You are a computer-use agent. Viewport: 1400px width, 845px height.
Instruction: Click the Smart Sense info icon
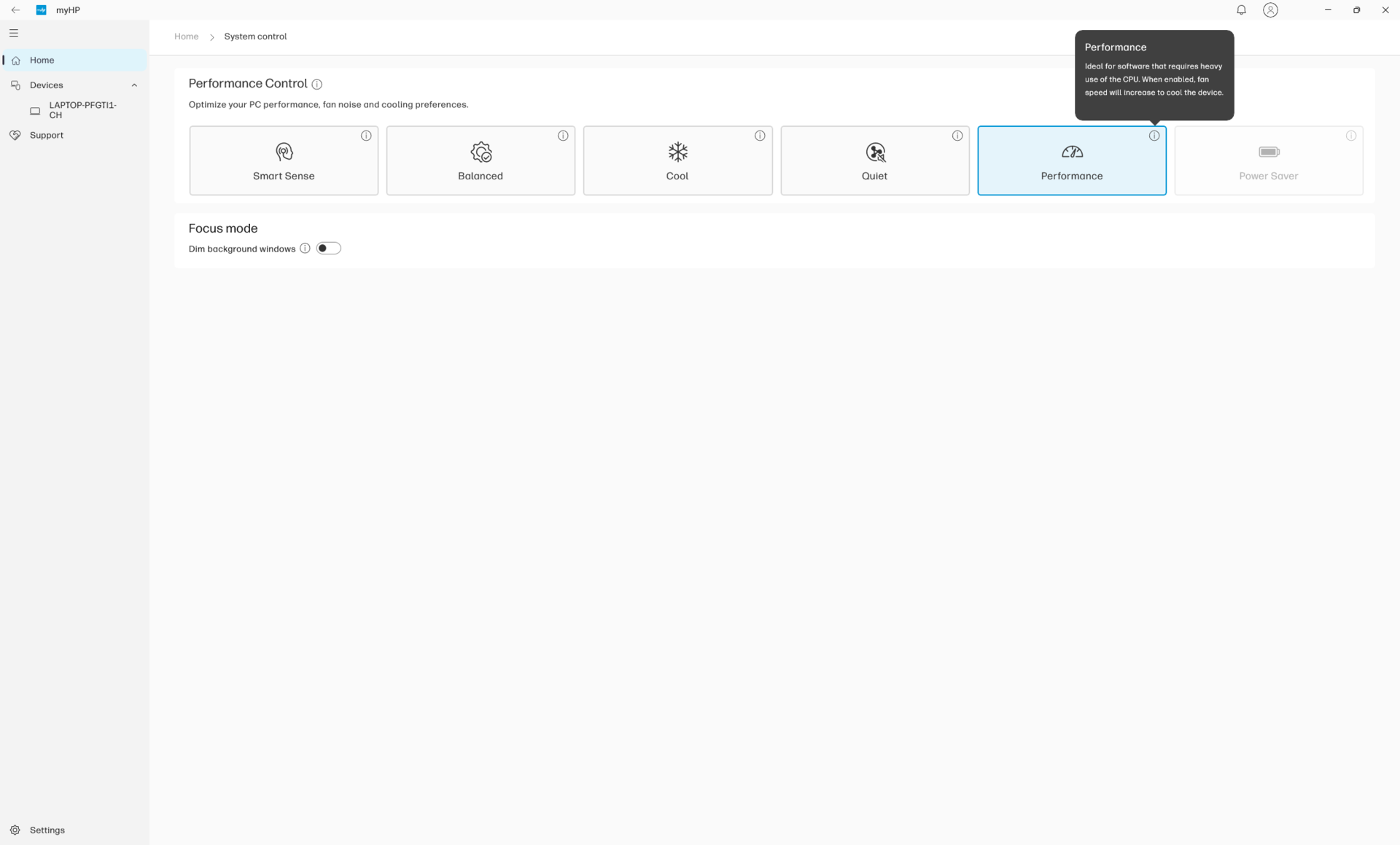[366, 136]
